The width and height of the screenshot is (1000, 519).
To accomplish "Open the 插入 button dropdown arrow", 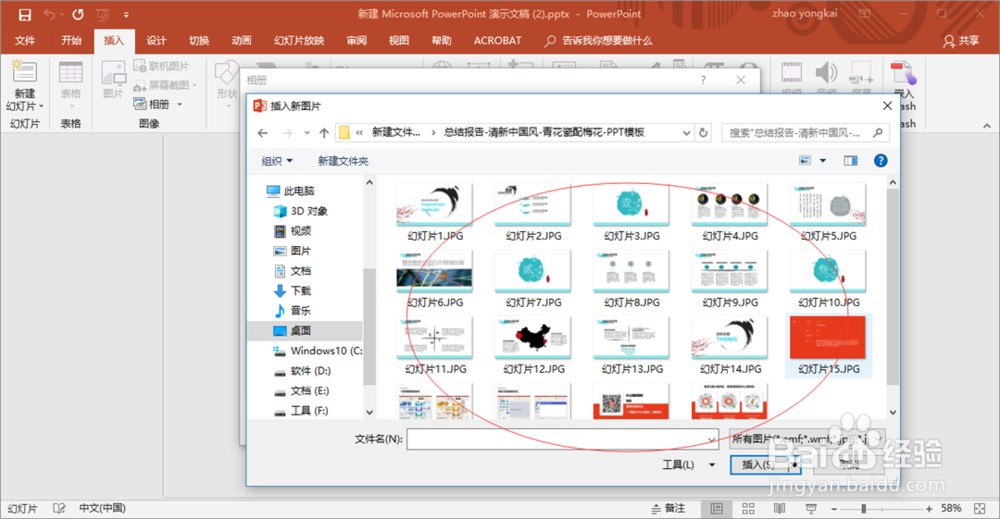I will (x=795, y=465).
